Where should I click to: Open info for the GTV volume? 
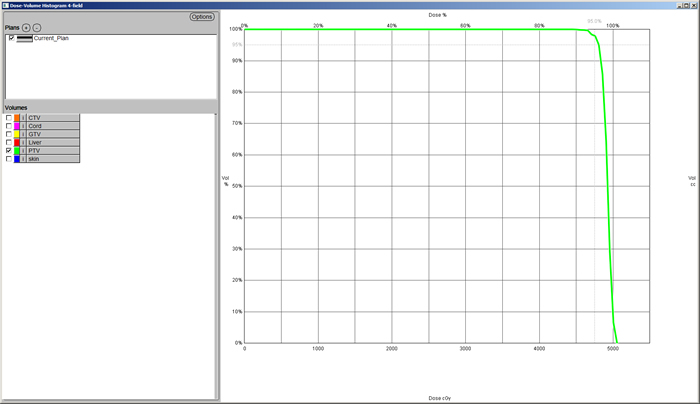click(x=24, y=134)
